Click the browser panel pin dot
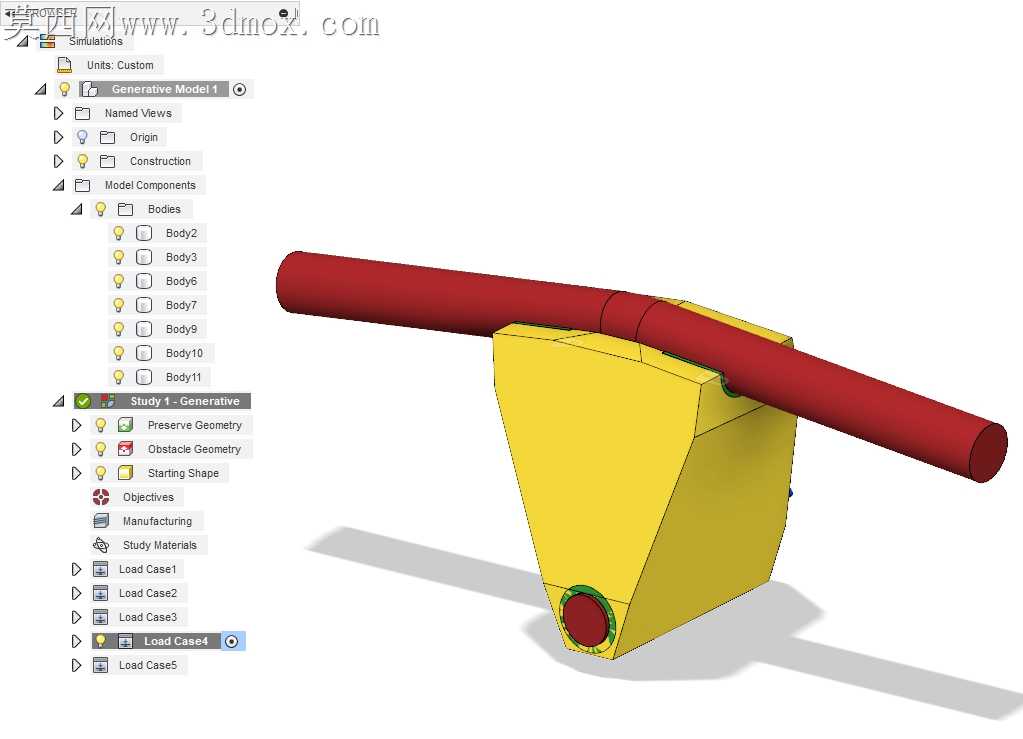1023x739 pixels. (283, 13)
